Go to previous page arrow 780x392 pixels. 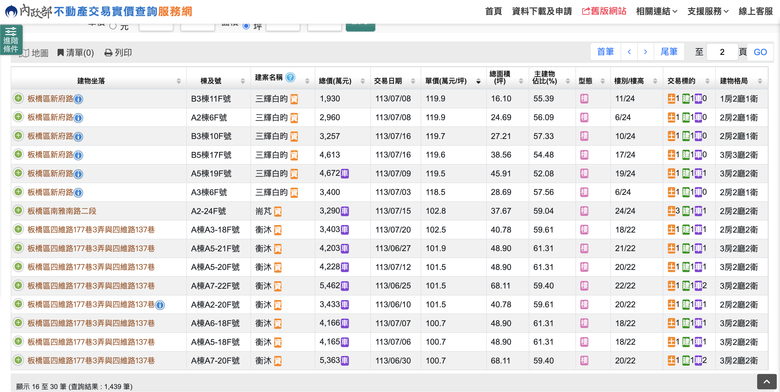(x=629, y=52)
